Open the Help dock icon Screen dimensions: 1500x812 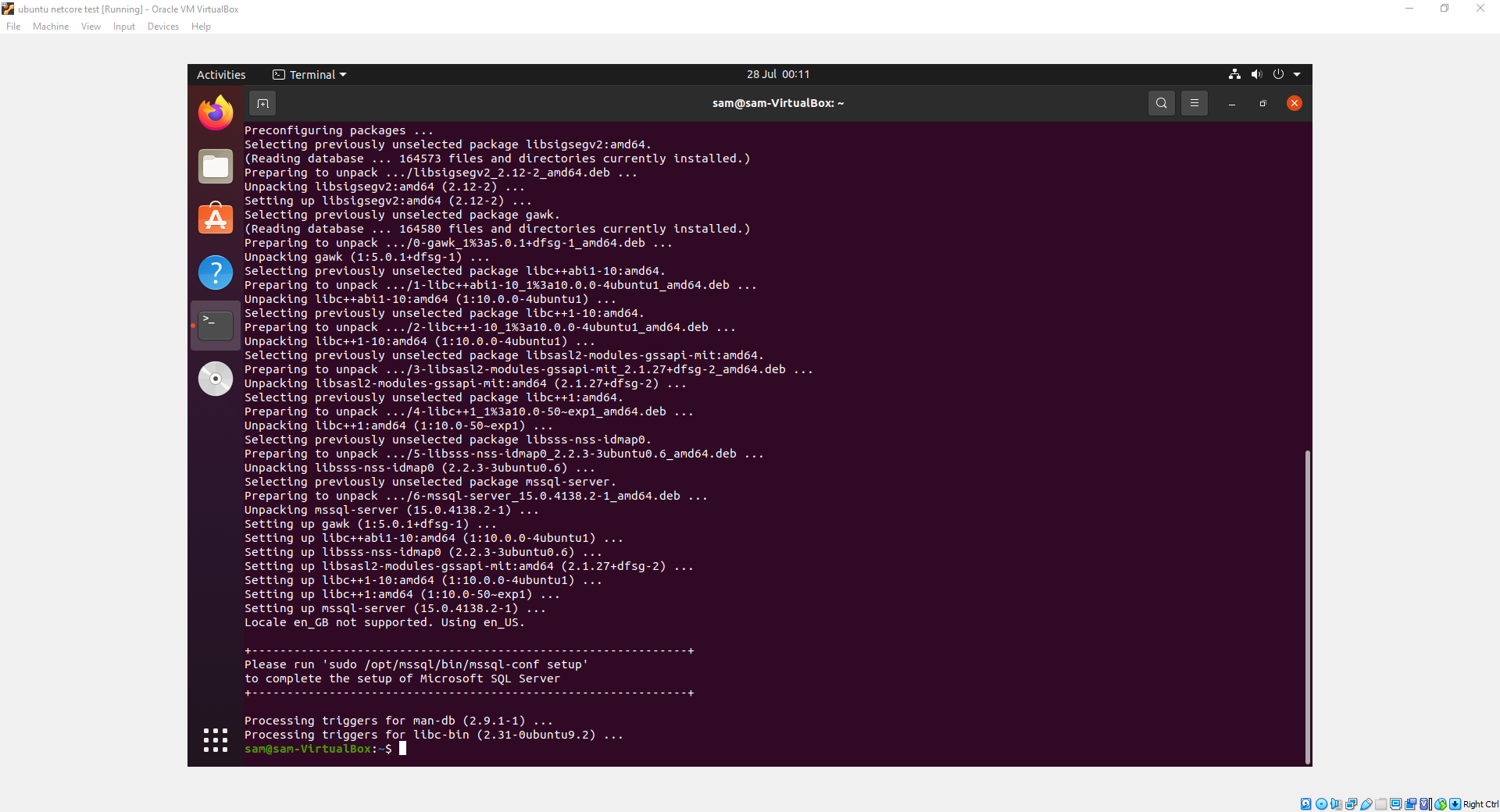[216, 272]
